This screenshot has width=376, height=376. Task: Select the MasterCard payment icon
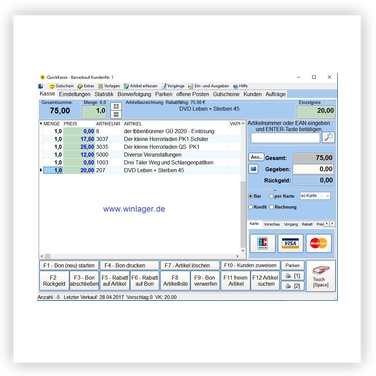coord(318,243)
